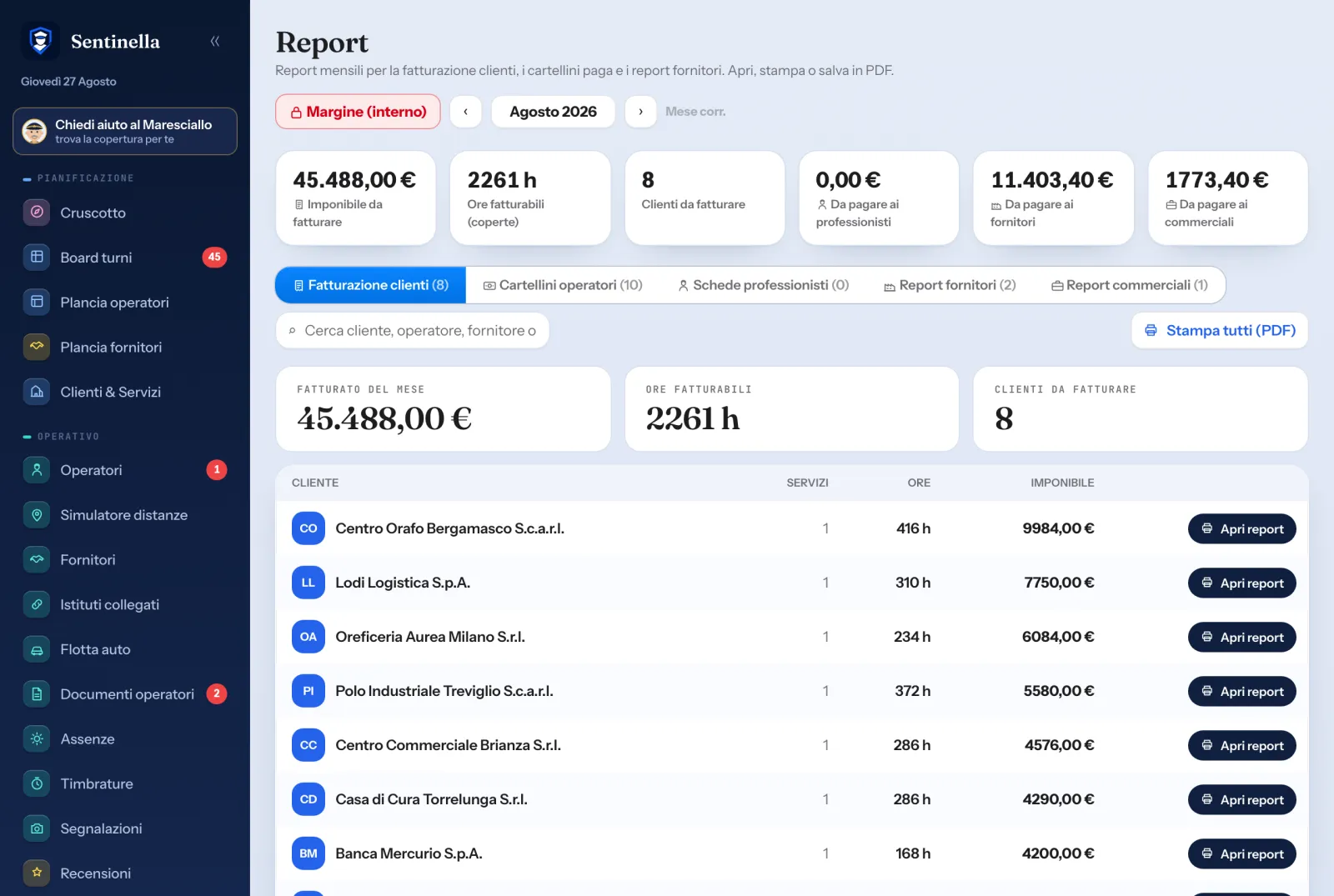Open Timbrature clock icon

tap(37, 783)
